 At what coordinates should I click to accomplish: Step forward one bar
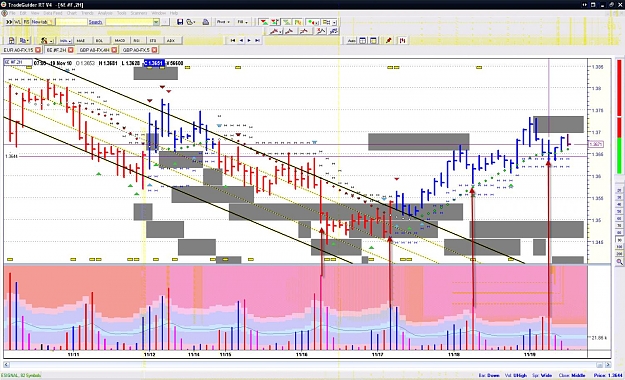(249, 40)
